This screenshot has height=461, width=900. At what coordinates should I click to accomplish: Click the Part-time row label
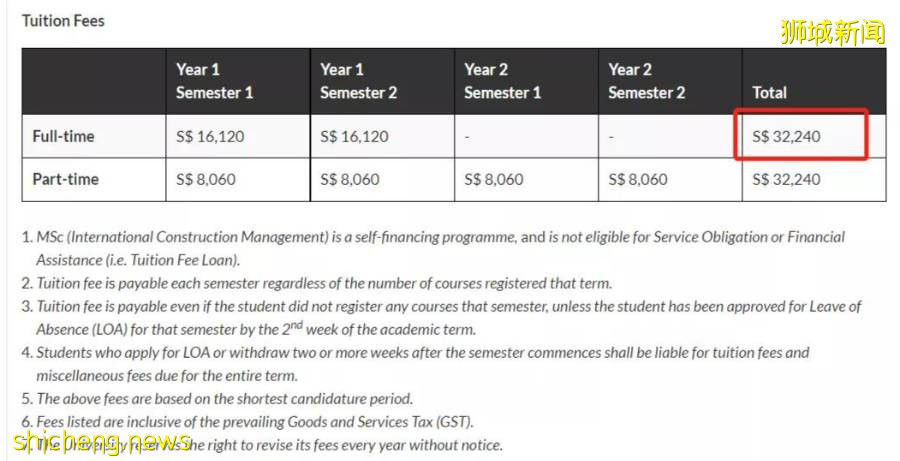point(65,179)
